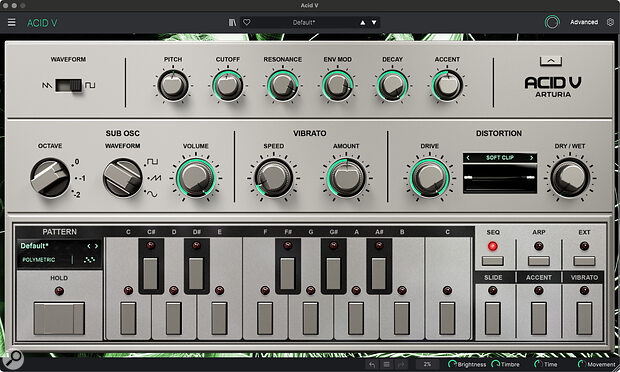Choose sub osc sawtooth wave symbol
Screen dimensions: 620x372
155,178
